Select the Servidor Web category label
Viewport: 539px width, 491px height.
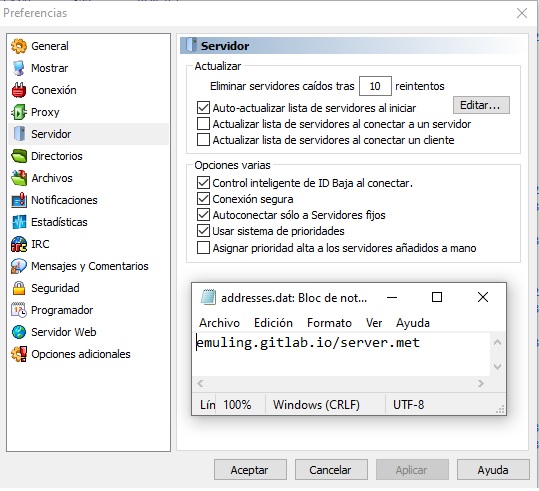[x=64, y=332]
